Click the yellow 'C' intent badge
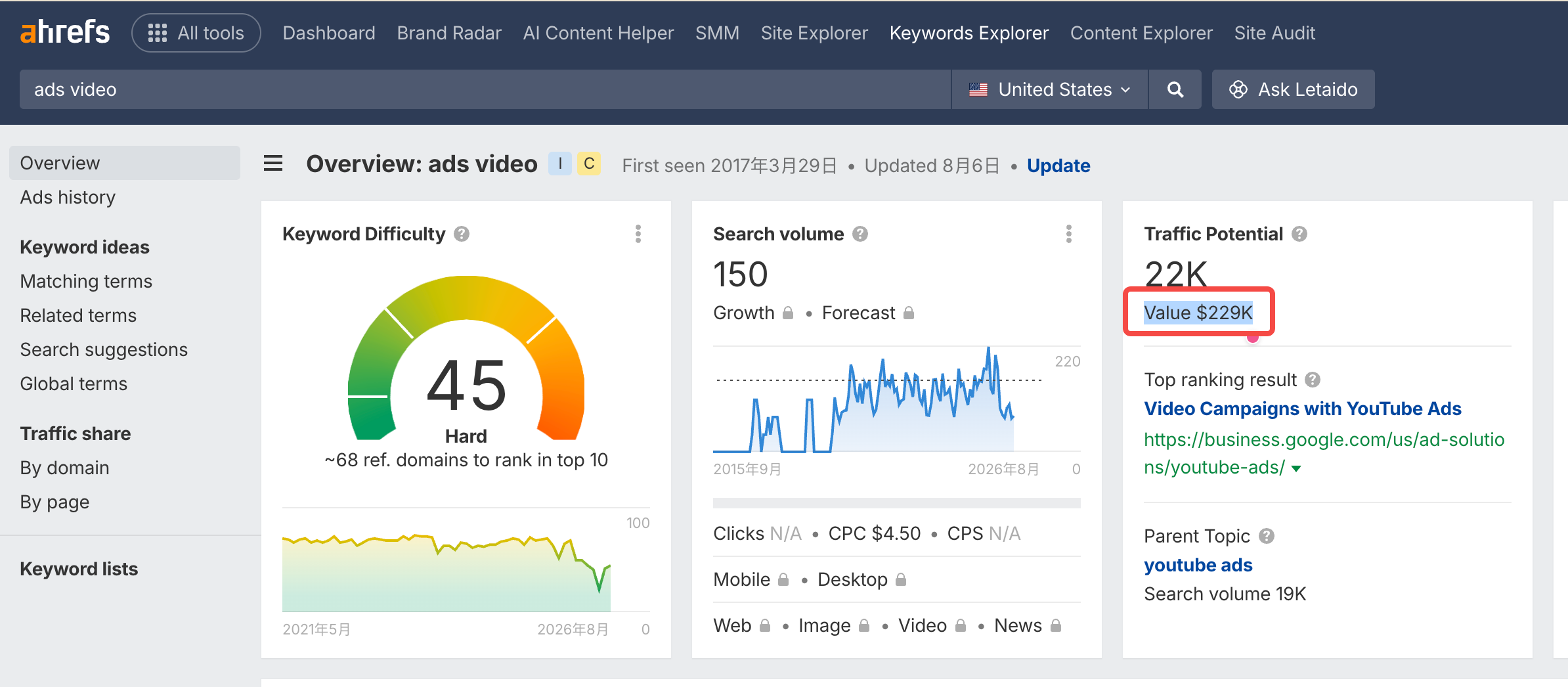 [x=589, y=164]
